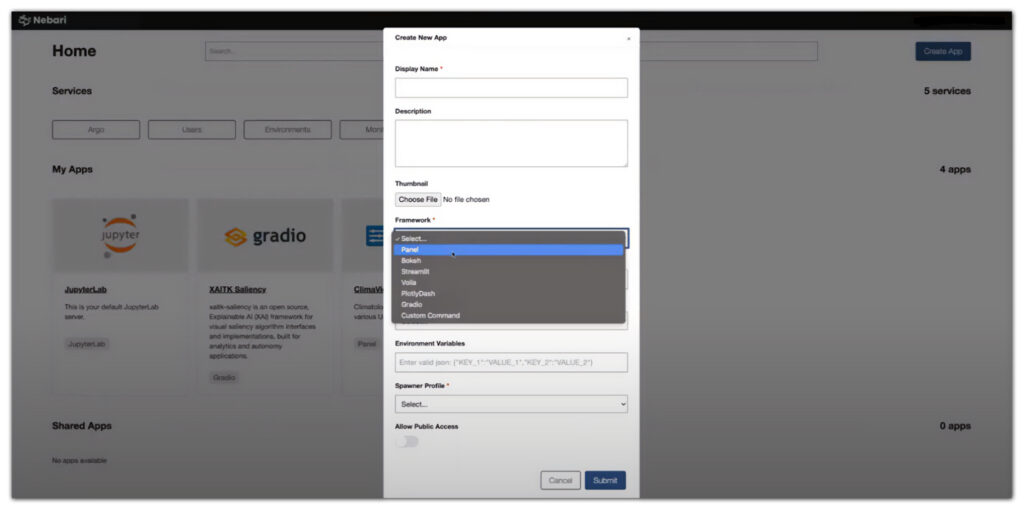1024x510 pixels.
Task: Click the Jupyter logo thumbnail
Action: click(120, 236)
